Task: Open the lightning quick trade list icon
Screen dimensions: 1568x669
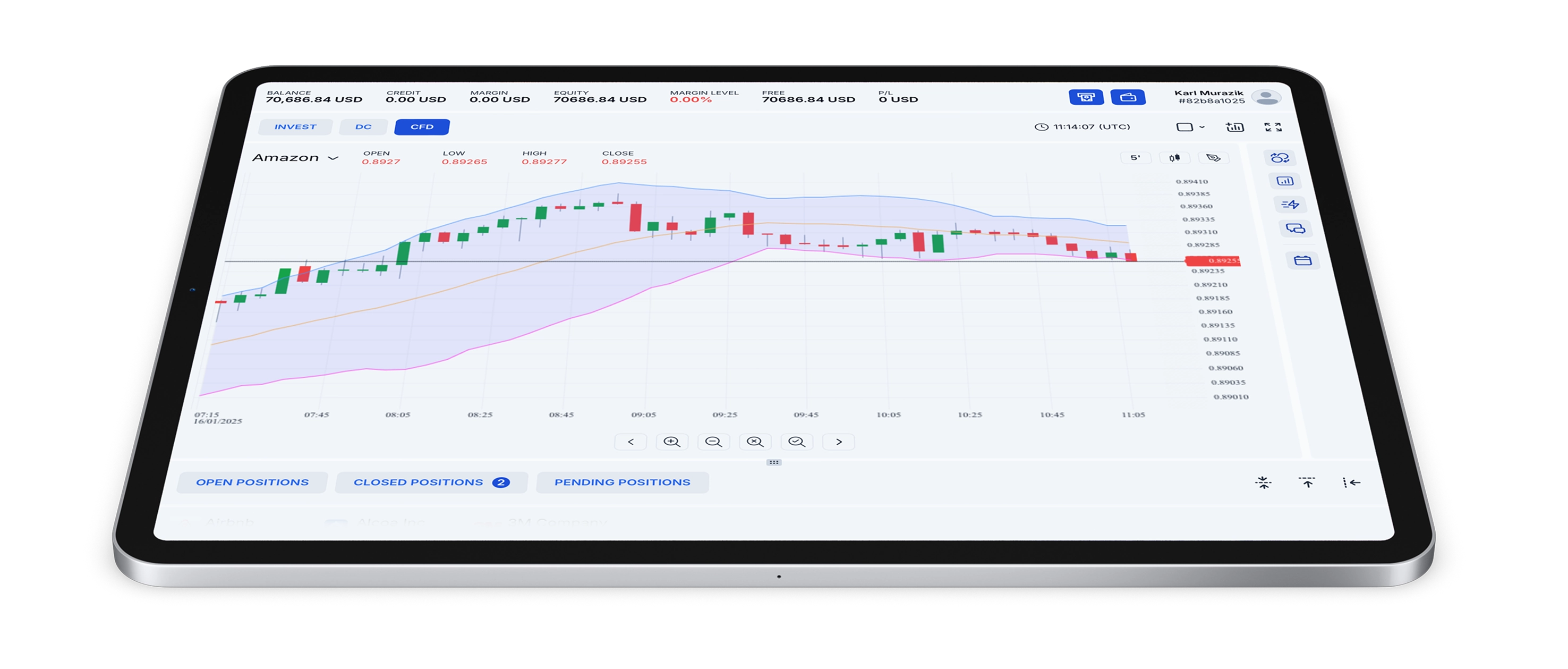Action: (1289, 205)
